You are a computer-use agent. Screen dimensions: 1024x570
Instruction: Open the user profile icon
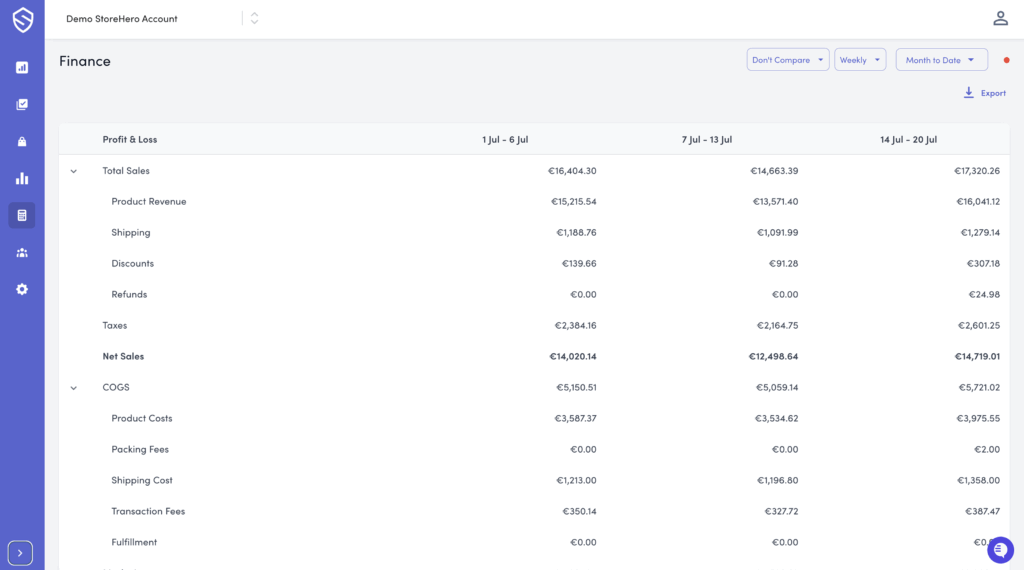pyautogui.click(x=1000, y=18)
